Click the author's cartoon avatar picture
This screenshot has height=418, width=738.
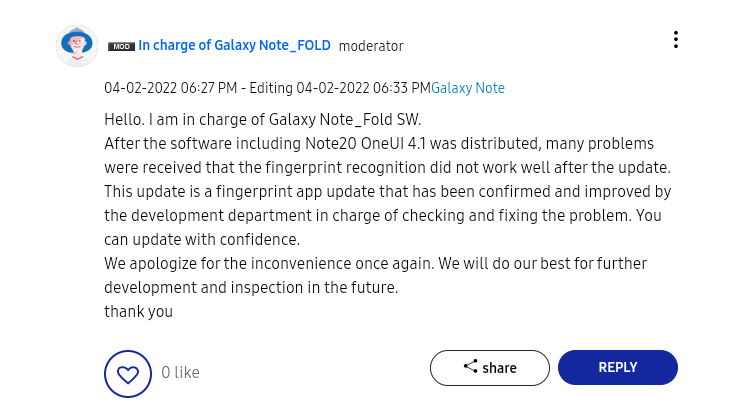tap(77, 46)
